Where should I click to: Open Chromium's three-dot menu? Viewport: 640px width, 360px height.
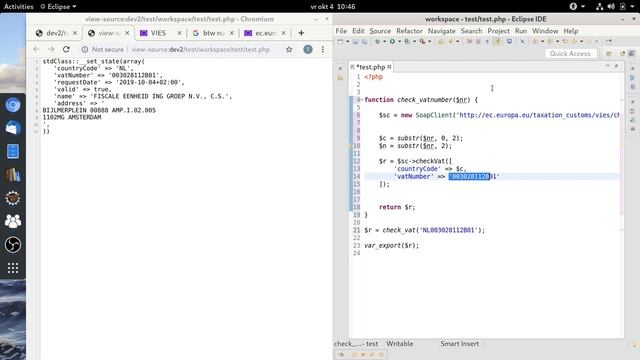click(323, 49)
